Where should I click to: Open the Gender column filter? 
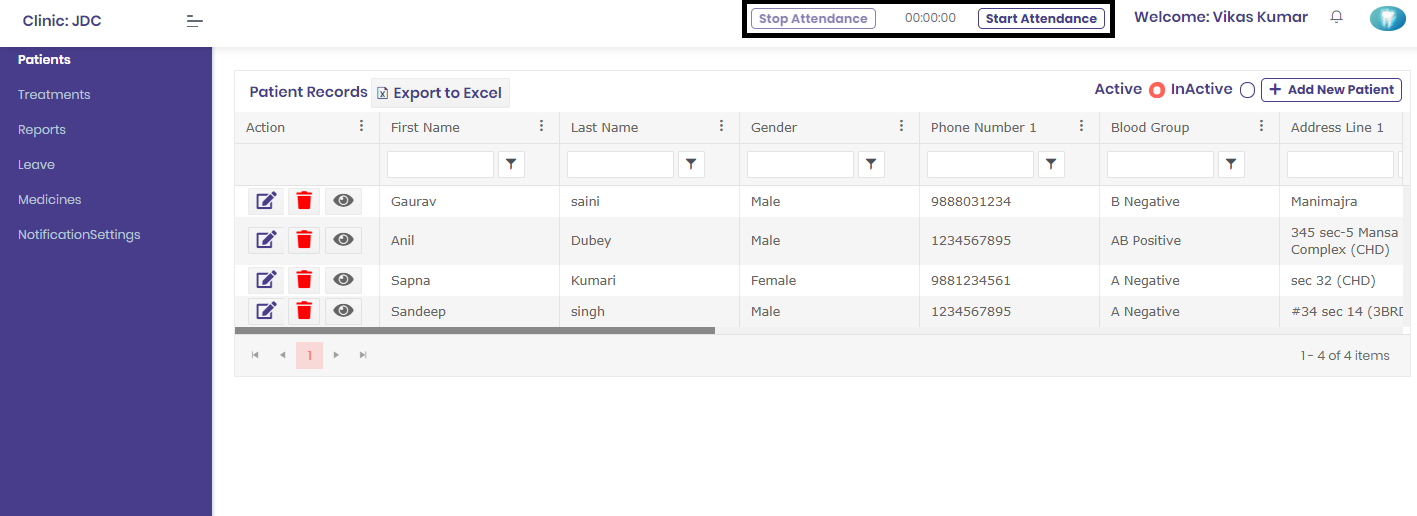(871, 165)
